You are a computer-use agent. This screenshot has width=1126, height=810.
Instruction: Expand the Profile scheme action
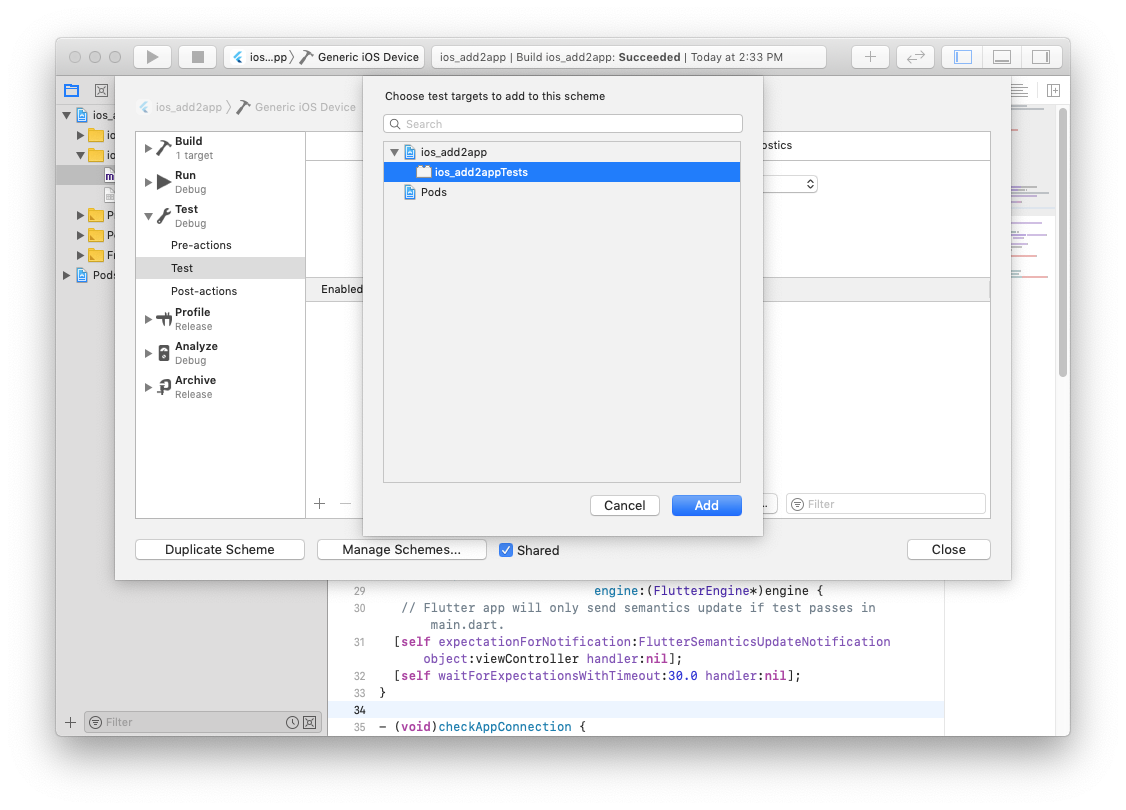(148, 319)
